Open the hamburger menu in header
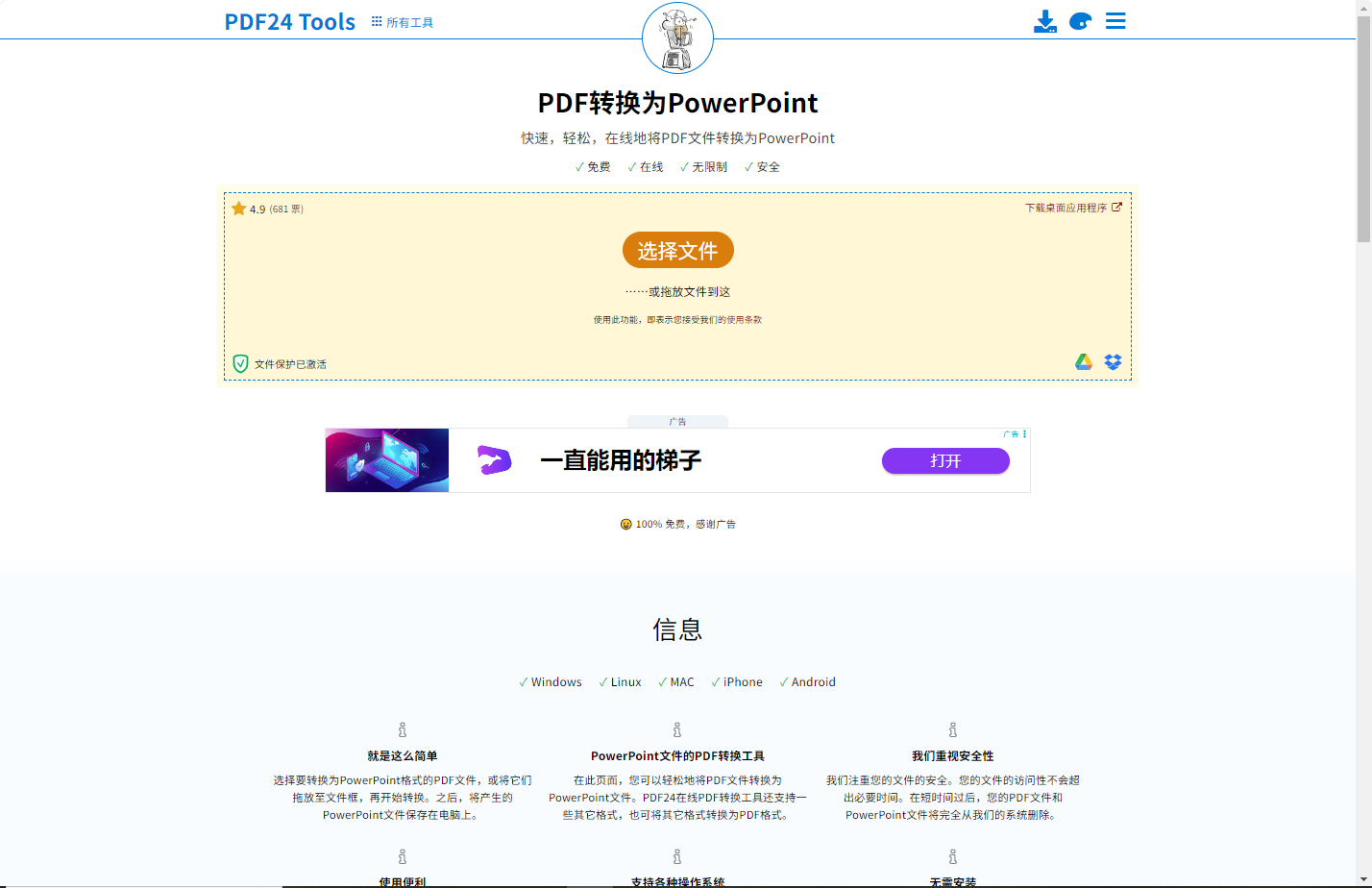Image resolution: width=1372 pixels, height=888 pixels. tap(1115, 21)
